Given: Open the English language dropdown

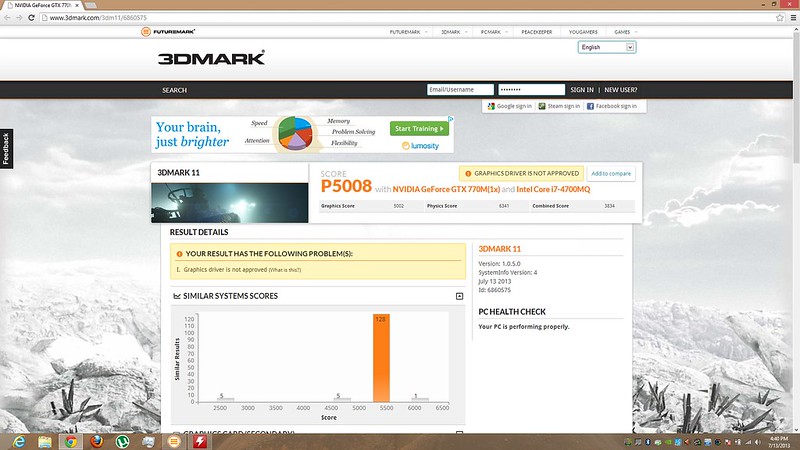Looking at the screenshot, I should tap(607, 47).
